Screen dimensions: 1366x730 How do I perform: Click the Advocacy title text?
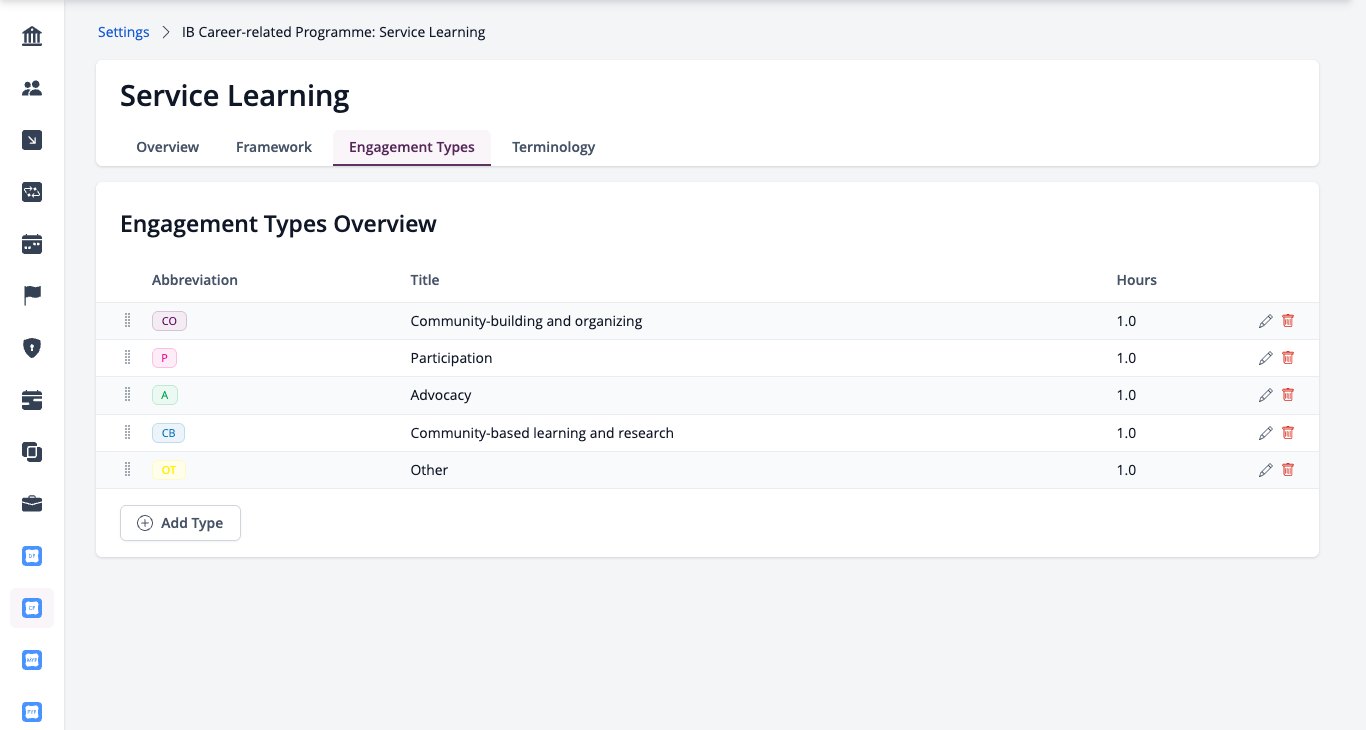[441, 395]
